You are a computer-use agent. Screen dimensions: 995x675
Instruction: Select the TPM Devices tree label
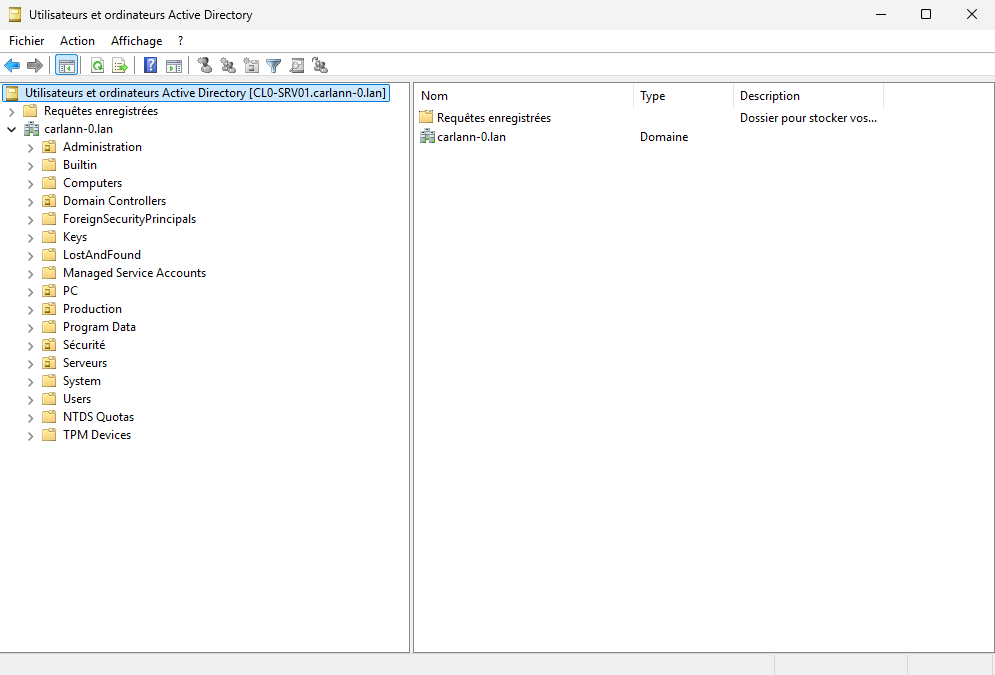coord(97,435)
